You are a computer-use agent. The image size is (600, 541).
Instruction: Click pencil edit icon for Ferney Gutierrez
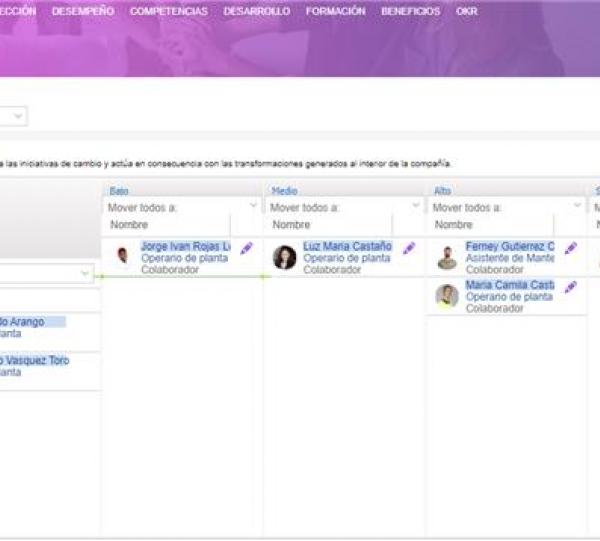tap(571, 248)
